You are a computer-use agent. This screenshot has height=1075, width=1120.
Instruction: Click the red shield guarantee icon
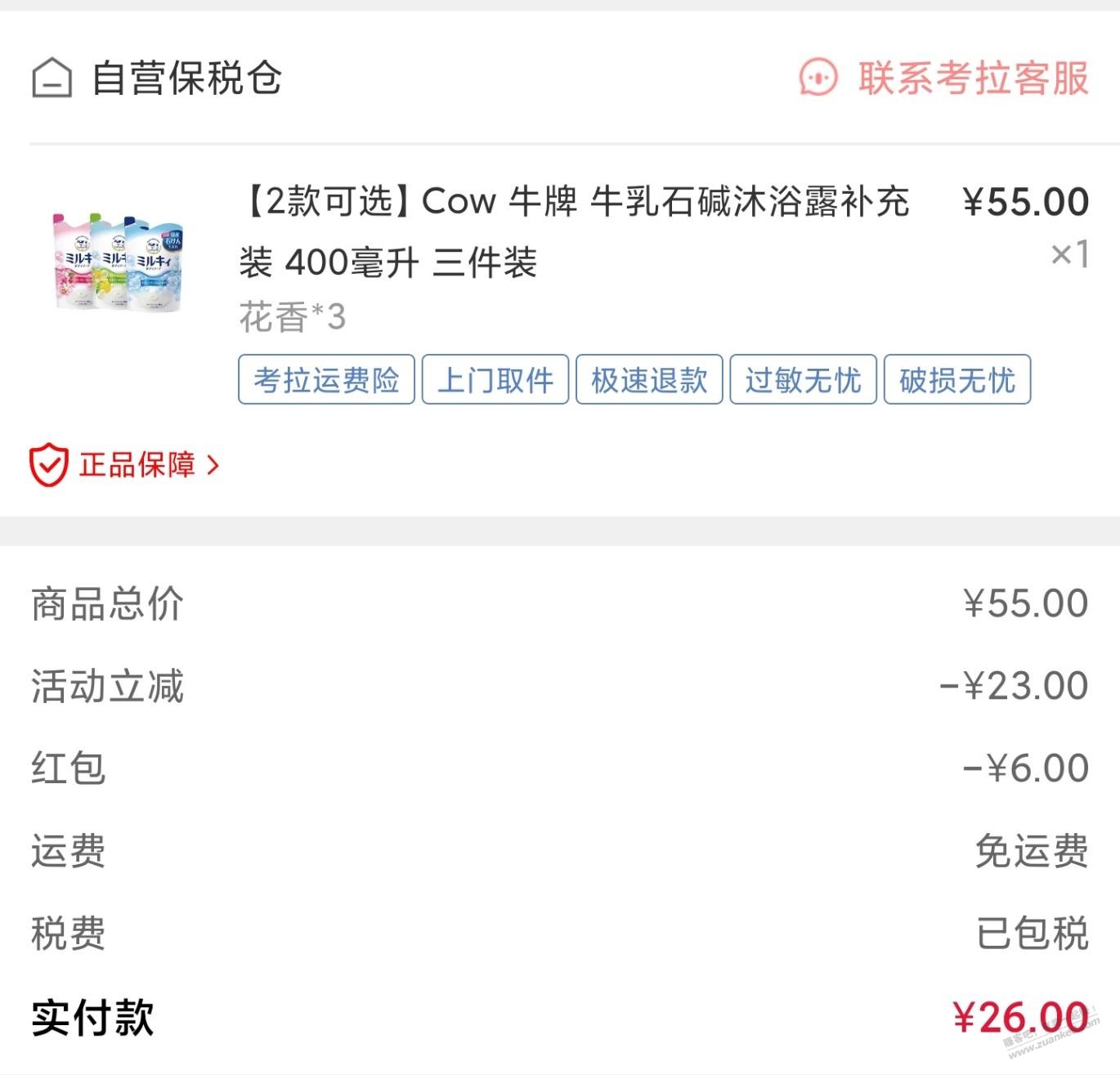(47, 465)
